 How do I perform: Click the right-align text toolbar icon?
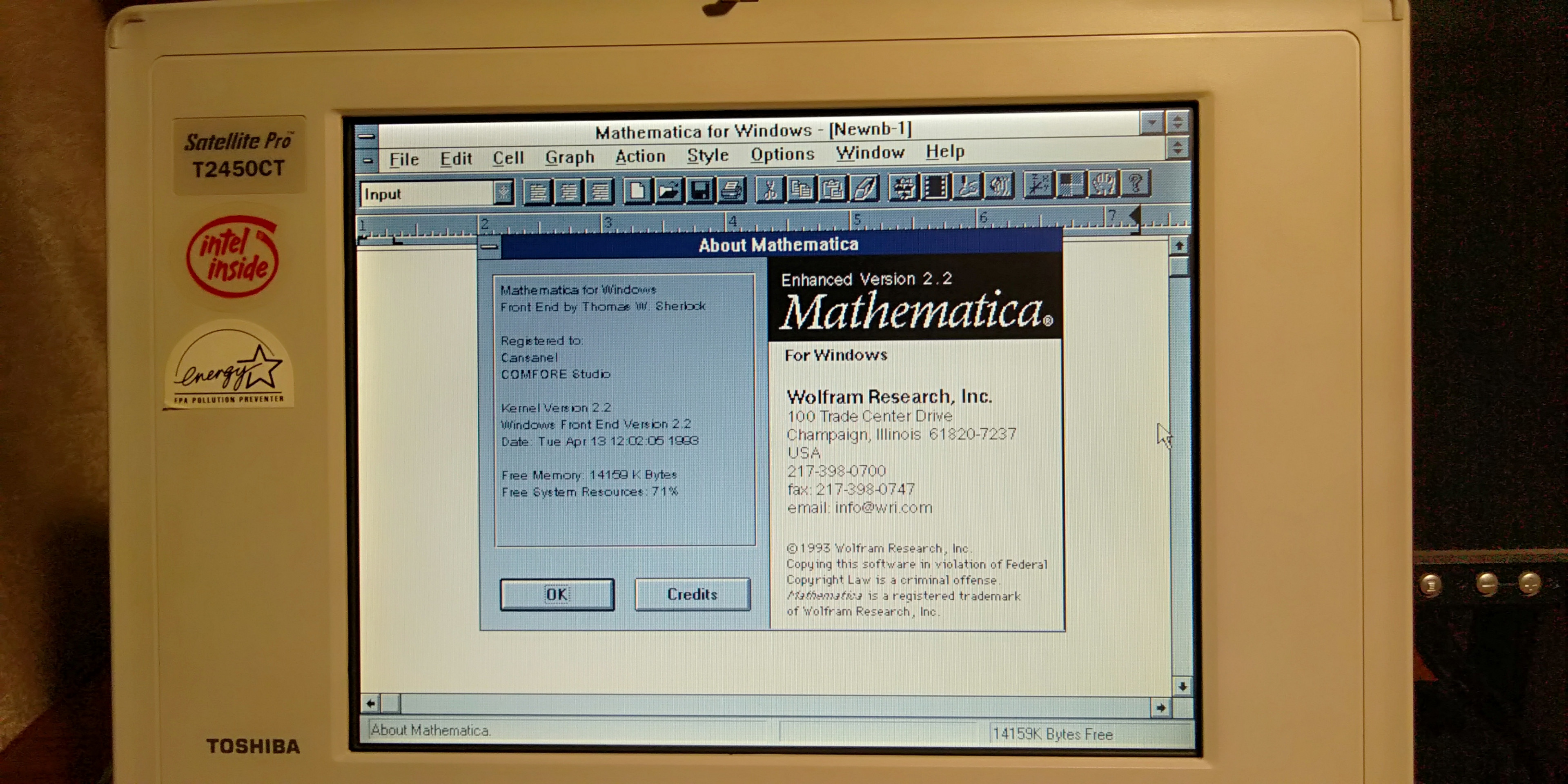(x=599, y=192)
